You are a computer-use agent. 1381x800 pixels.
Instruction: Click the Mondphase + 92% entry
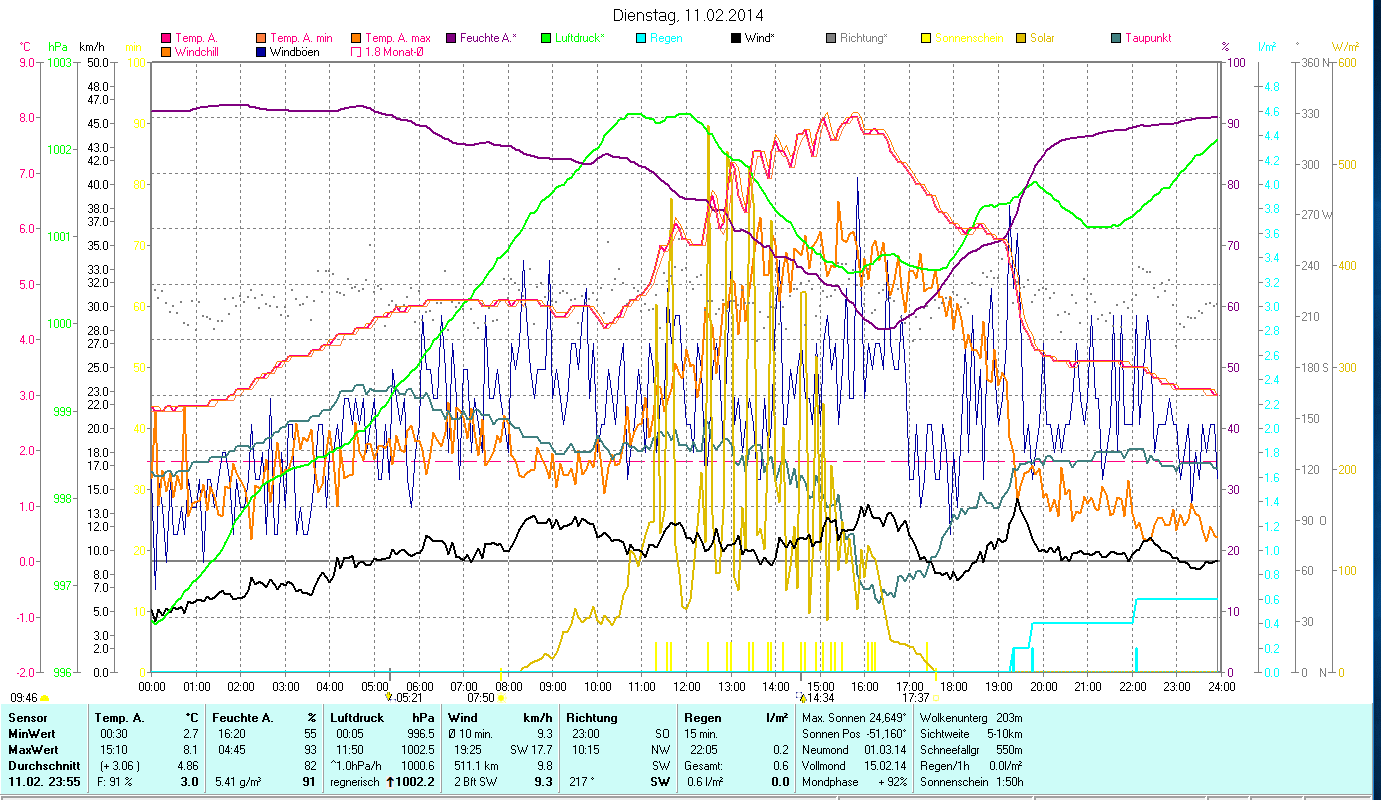pos(853,782)
